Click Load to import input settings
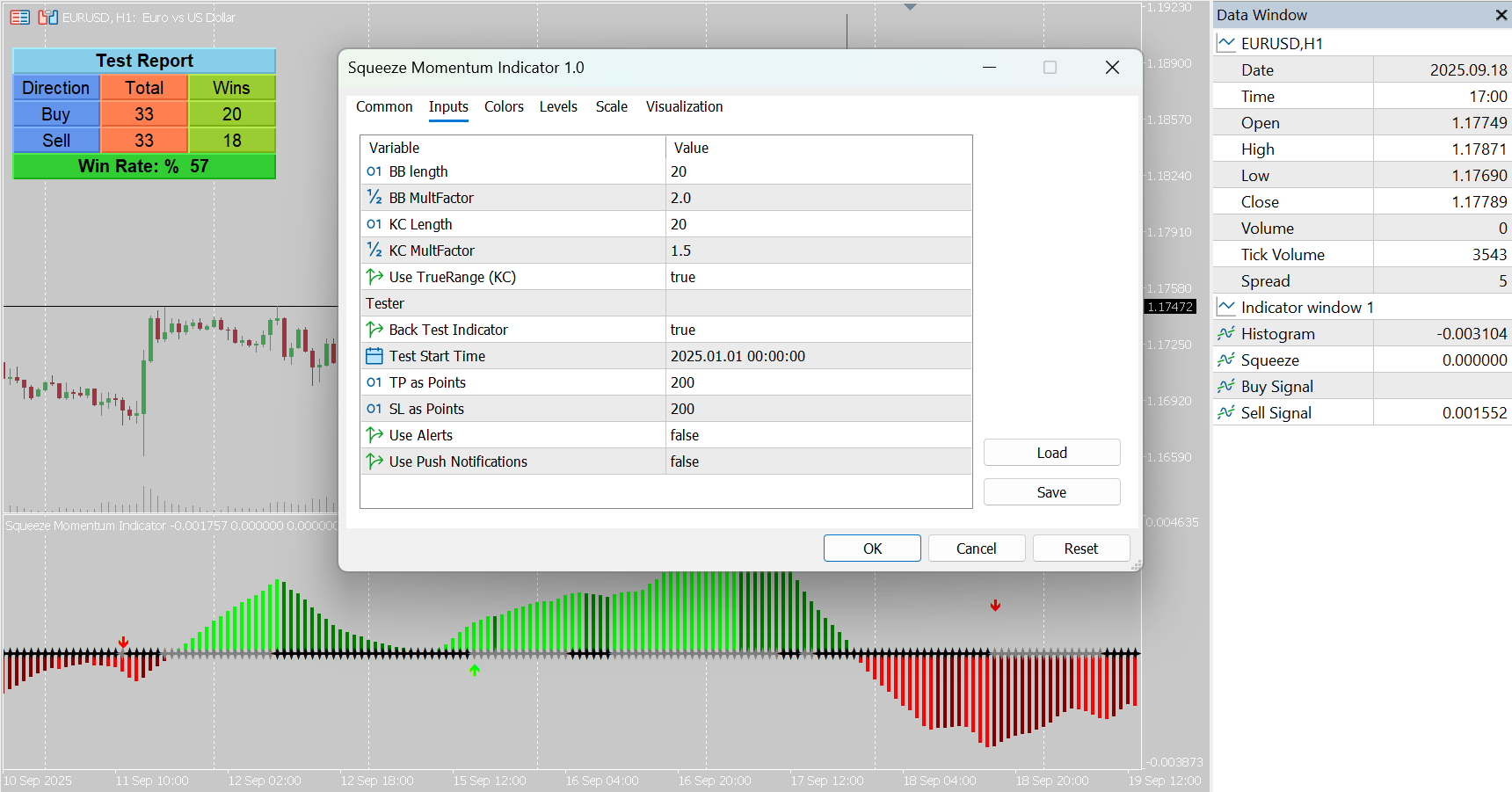The height and width of the screenshot is (792, 1512). (x=1052, y=453)
